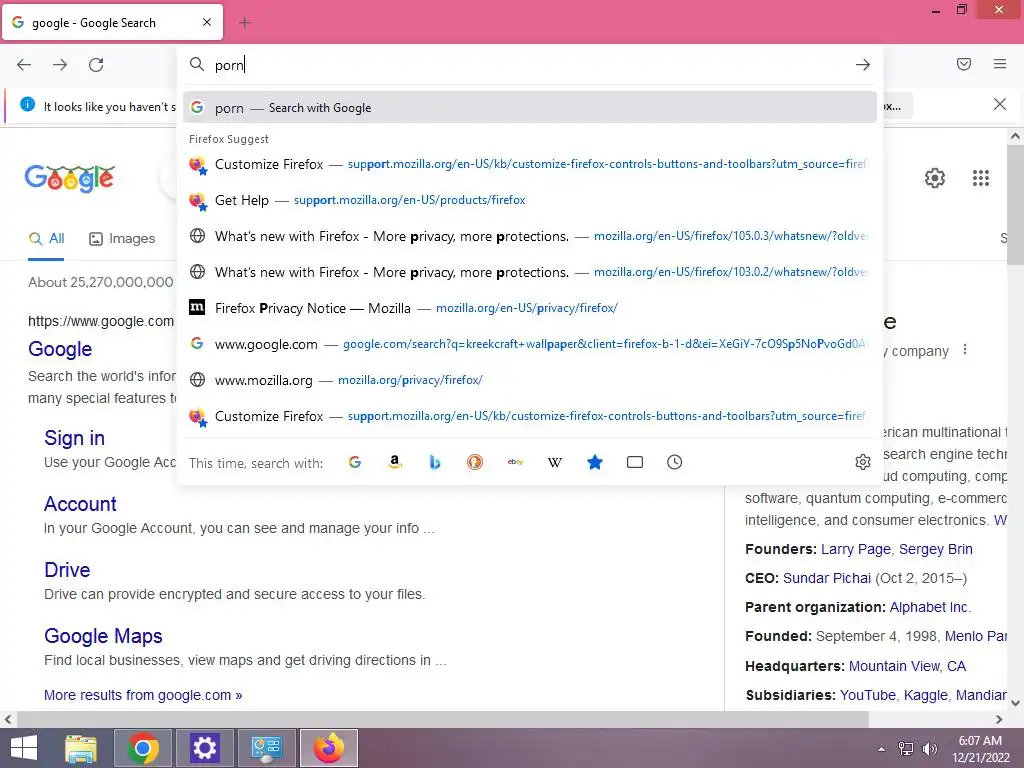Image resolution: width=1024 pixels, height=768 pixels.
Task: Dismiss the notification bar with the X
Action: point(1000,104)
